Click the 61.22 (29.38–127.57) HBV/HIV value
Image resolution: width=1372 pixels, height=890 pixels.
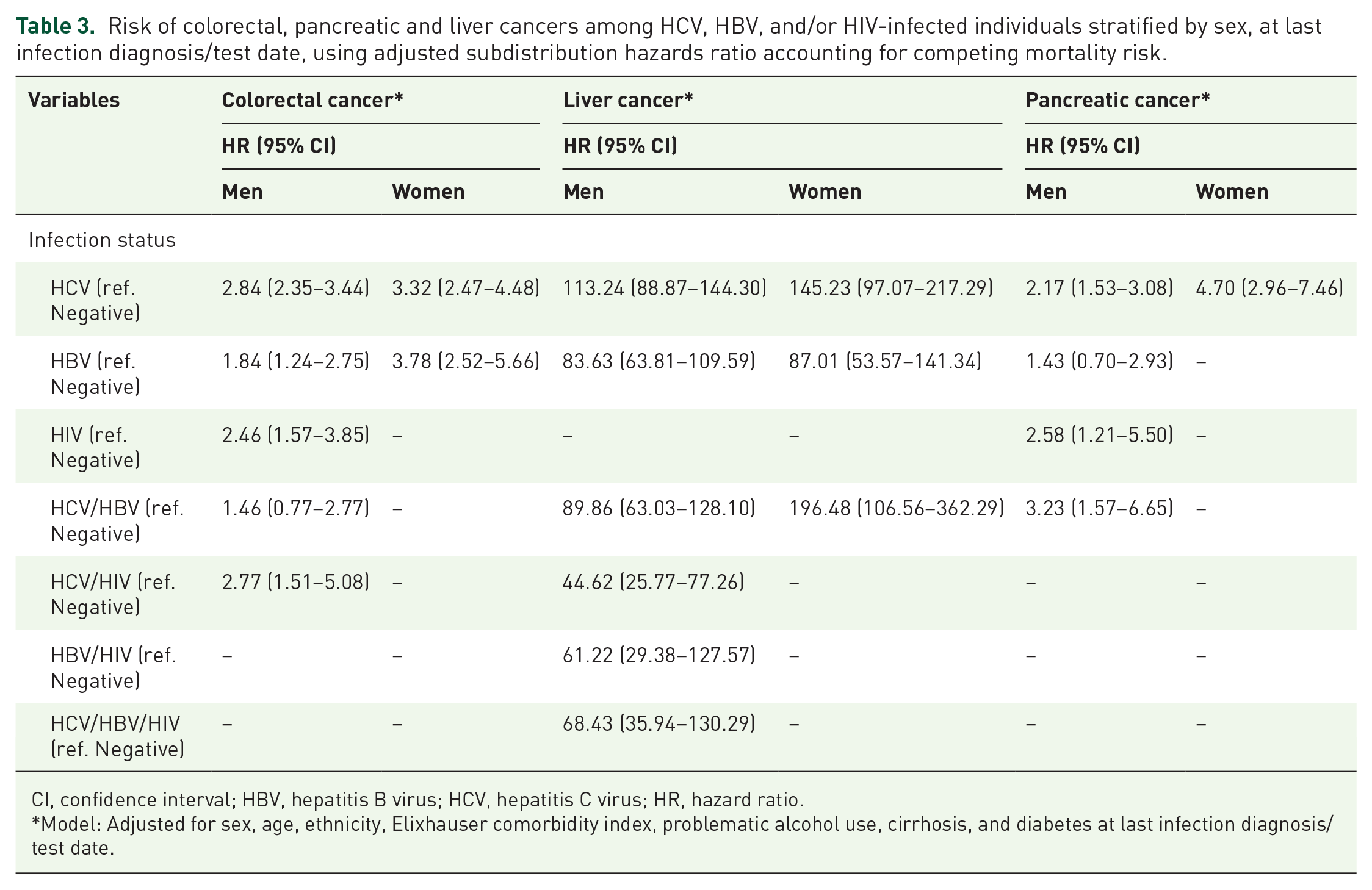659,655
